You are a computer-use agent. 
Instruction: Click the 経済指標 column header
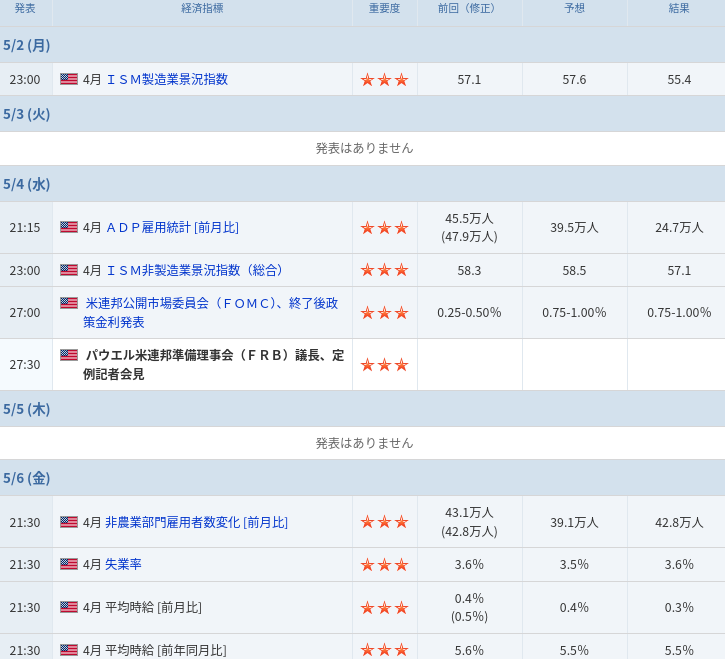click(x=202, y=8)
